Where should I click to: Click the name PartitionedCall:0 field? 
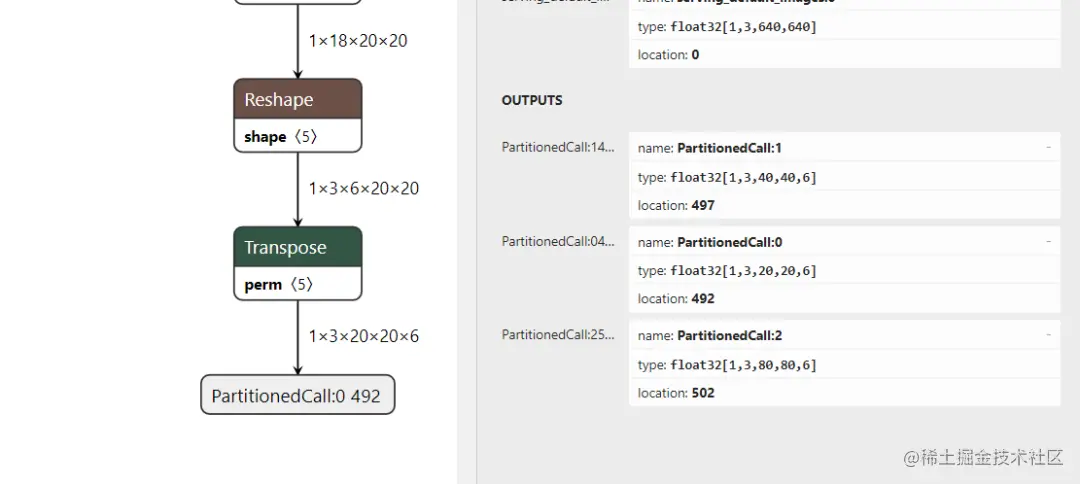coord(844,242)
